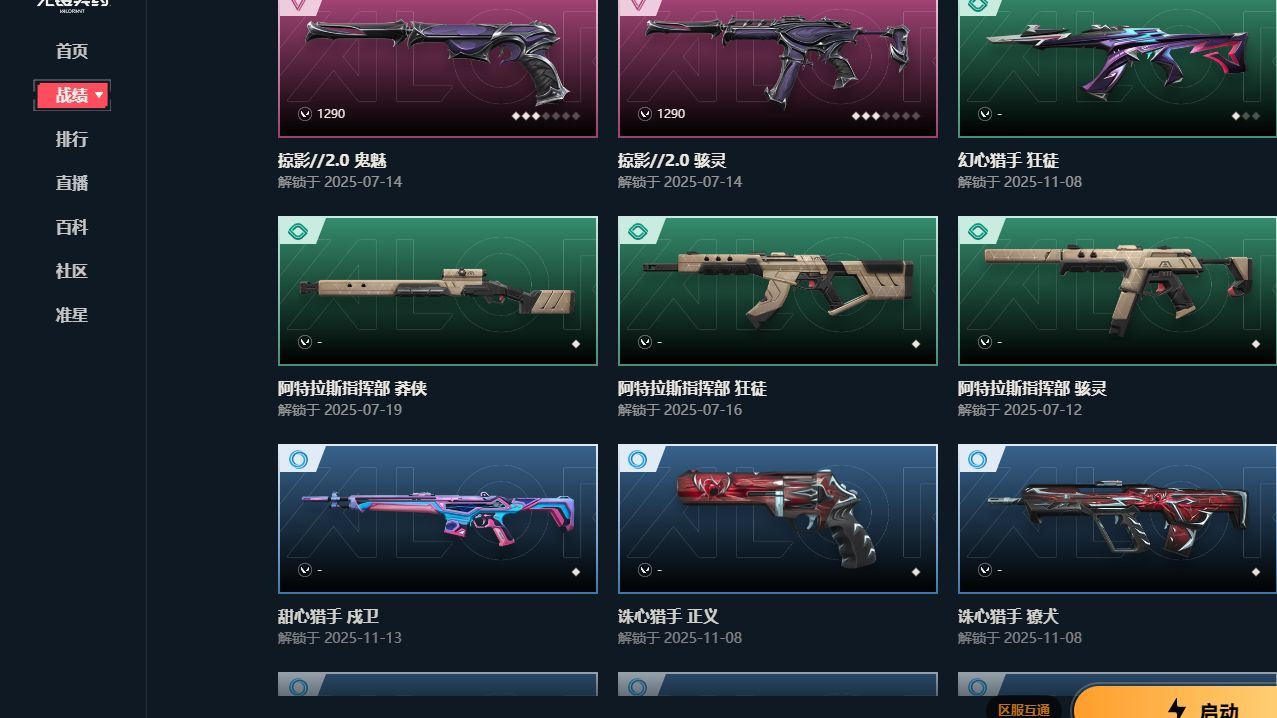
Task: Click the blue tier icon on 甜心猎手 戍卫
Action: tap(297, 459)
